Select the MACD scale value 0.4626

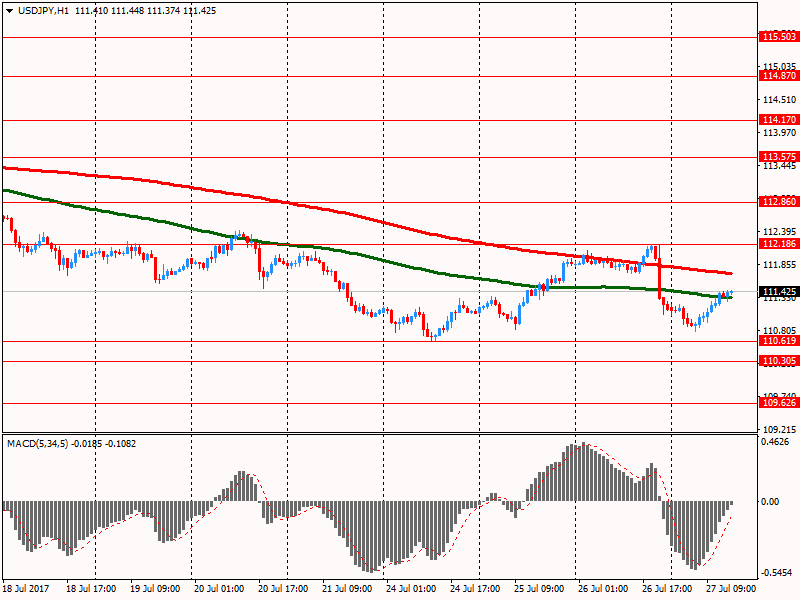click(775, 442)
